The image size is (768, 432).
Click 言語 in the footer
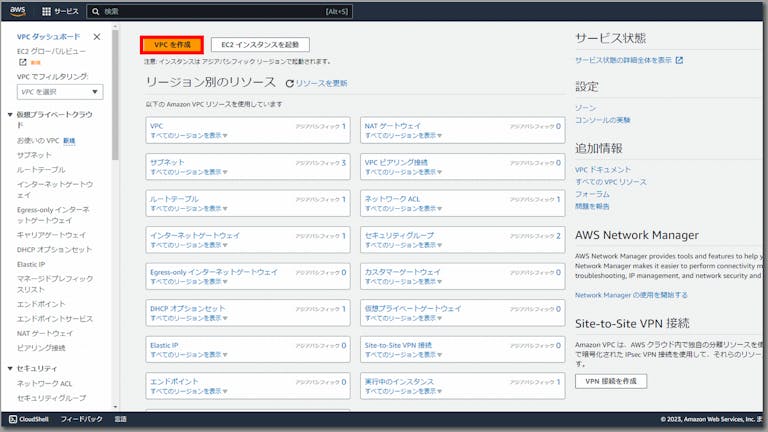tap(120, 419)
